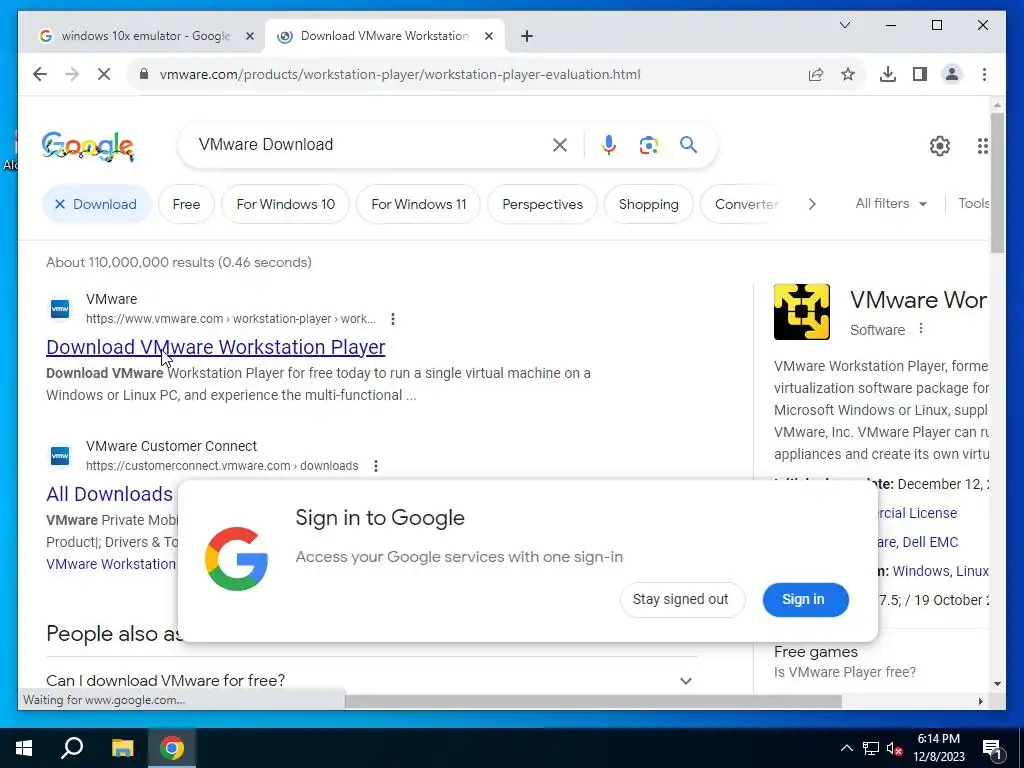This screenshot has width=1024, height=768.
Task: Click the address bar URL
Action: coord(400,74)
